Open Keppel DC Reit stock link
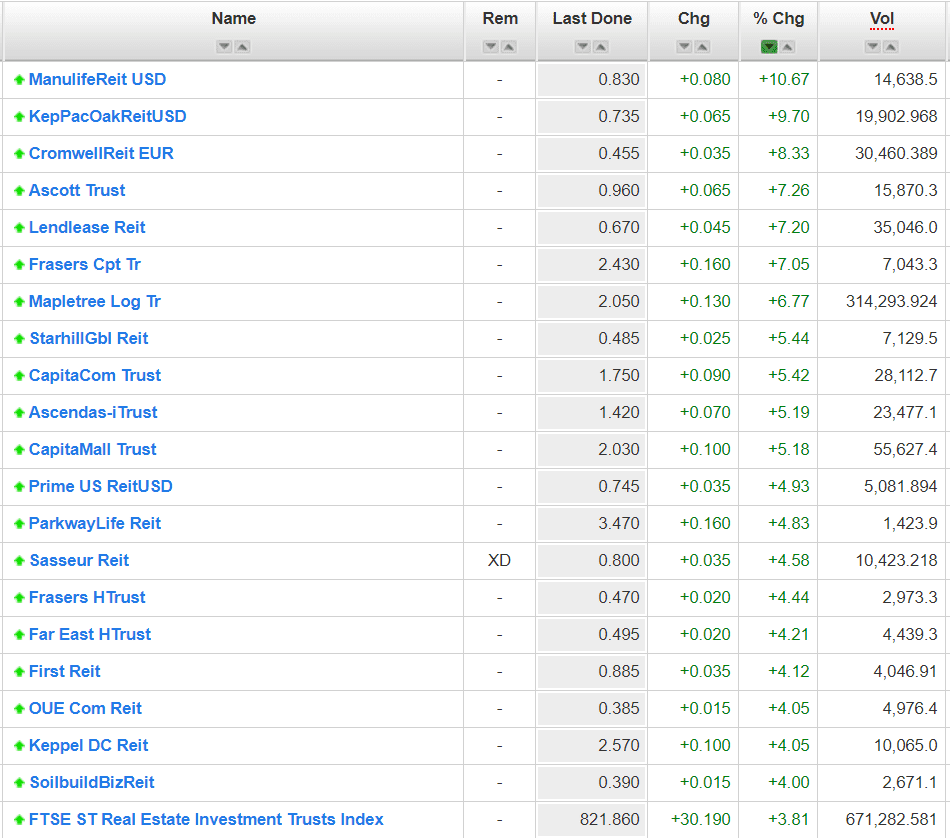This screenshot has height=838, width=950. 88,745
